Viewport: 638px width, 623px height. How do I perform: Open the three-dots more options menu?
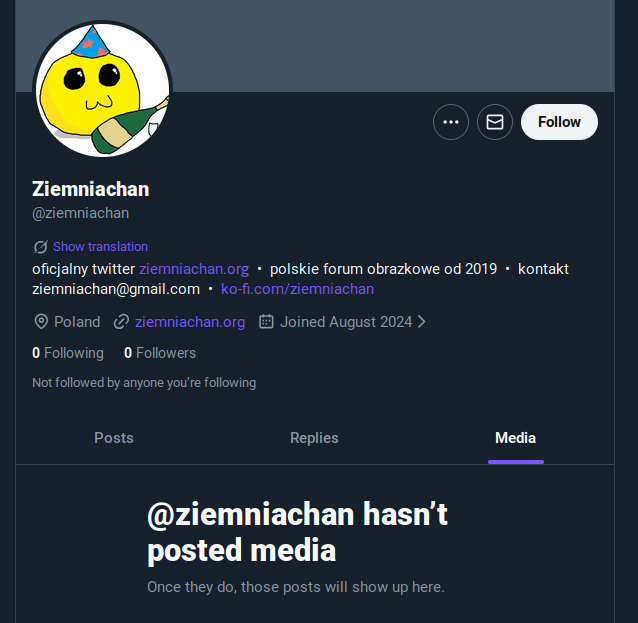451,122
